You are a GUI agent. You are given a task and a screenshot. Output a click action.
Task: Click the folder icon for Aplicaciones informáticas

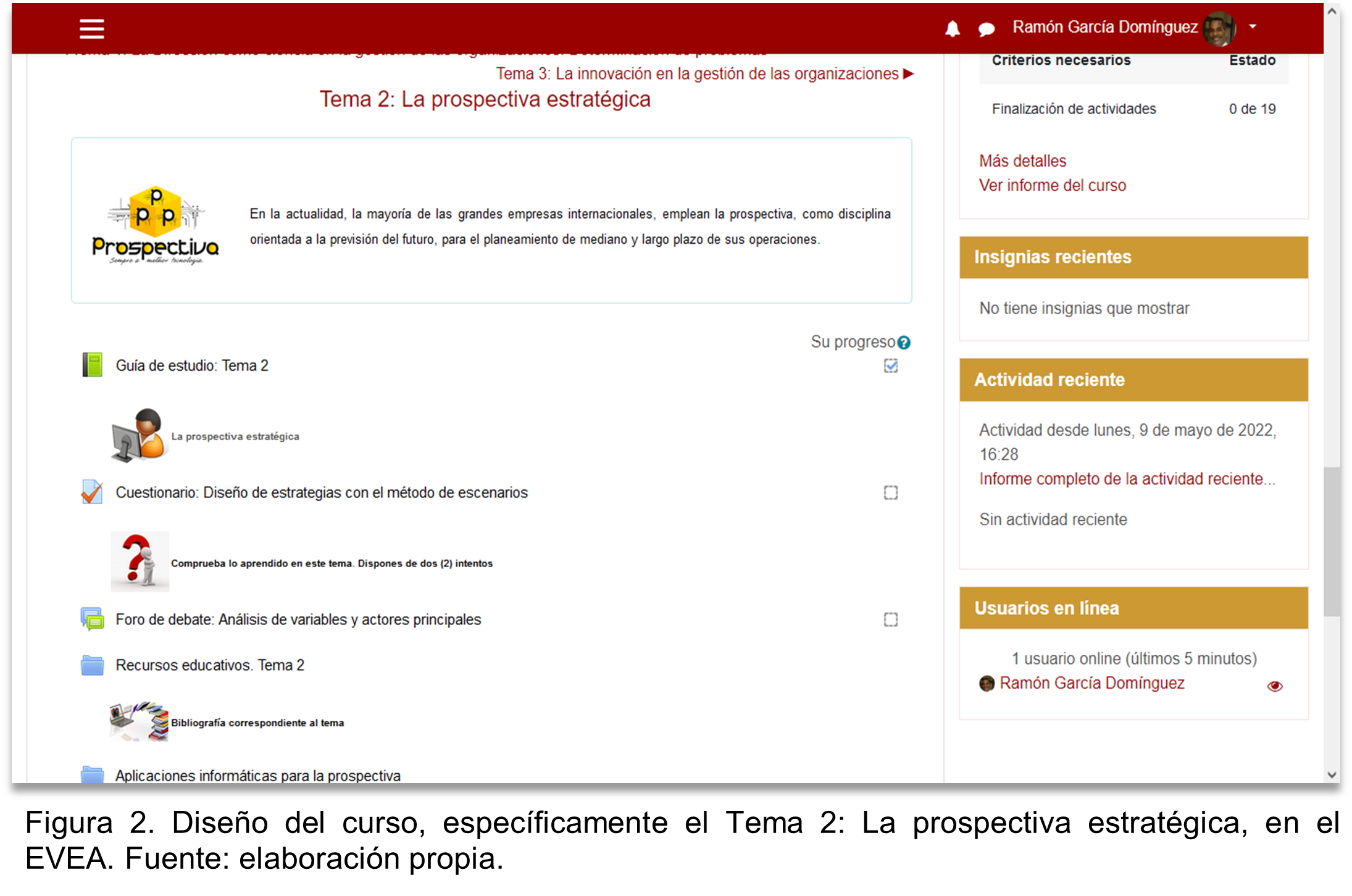click(x=93, y=774)
